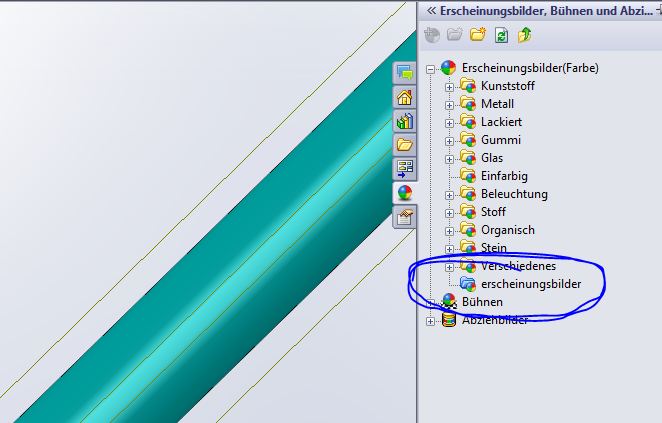
Task: Open the Custom Properties clipboard tab
Action: pos(405,217)
